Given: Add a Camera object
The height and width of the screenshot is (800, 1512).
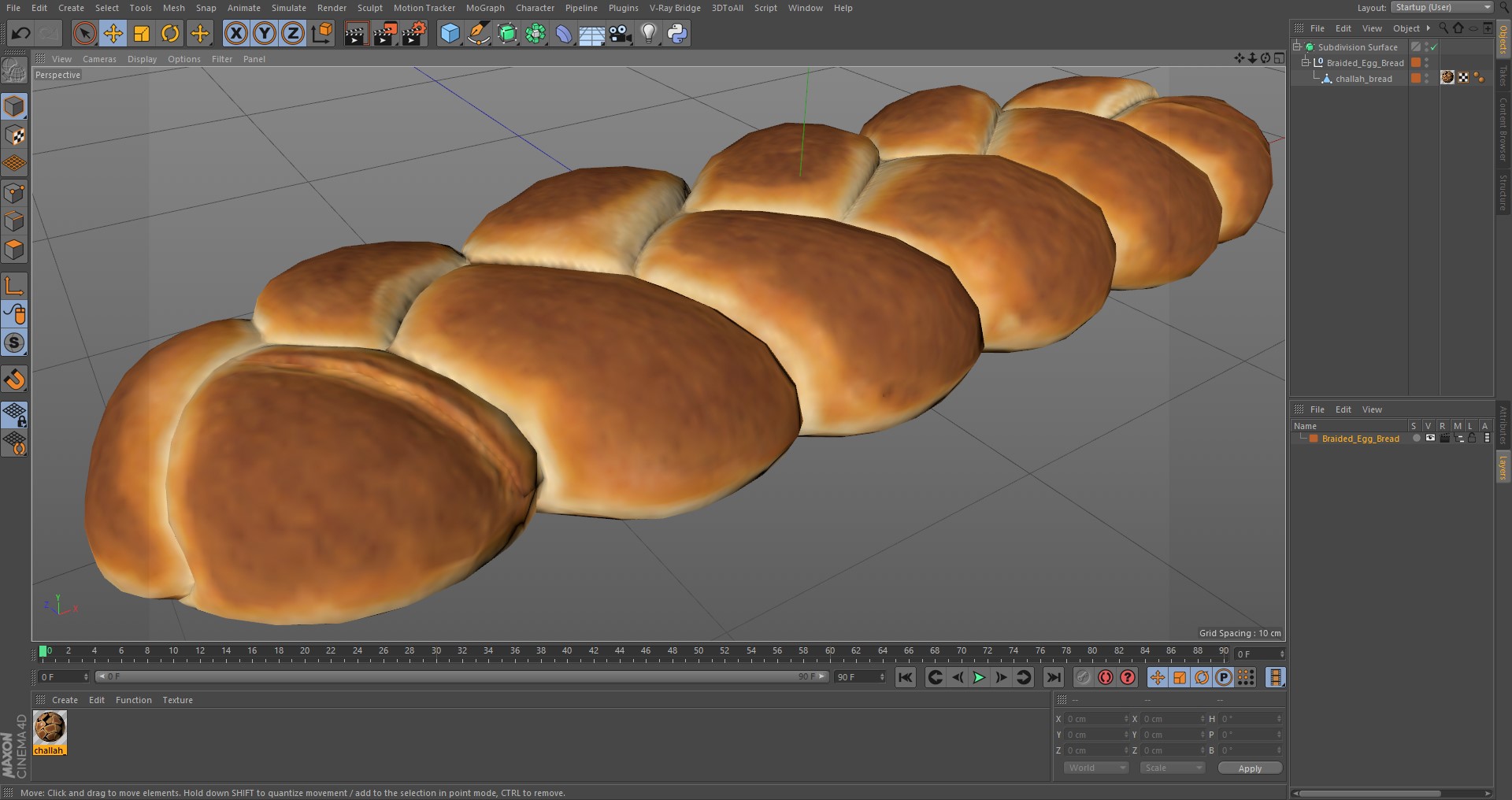Looking at the screenshot, I should 621,33.
